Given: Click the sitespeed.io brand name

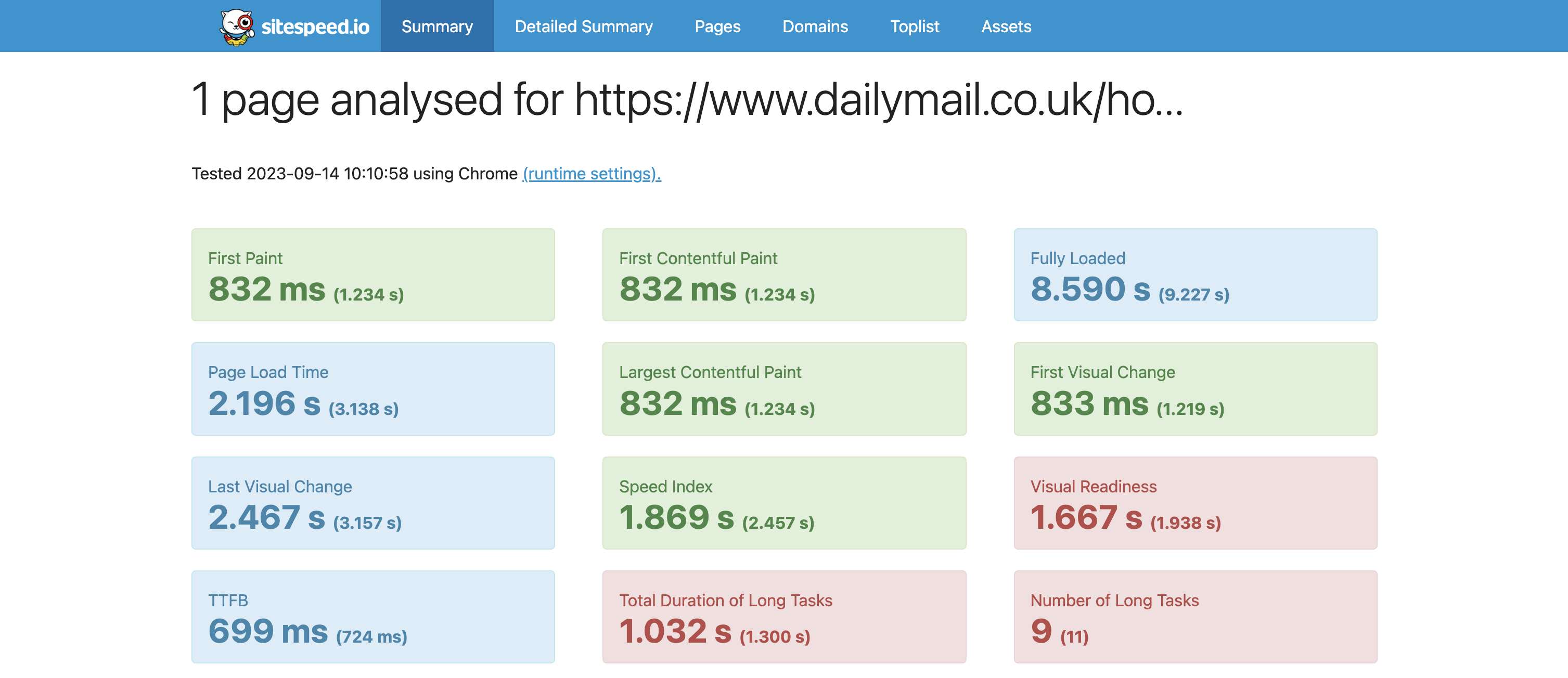Looking at the screenshot, I should tap(315, 27).
